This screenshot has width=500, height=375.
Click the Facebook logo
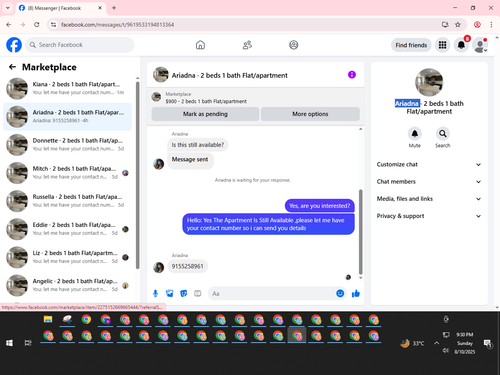[x=14, y=45]
